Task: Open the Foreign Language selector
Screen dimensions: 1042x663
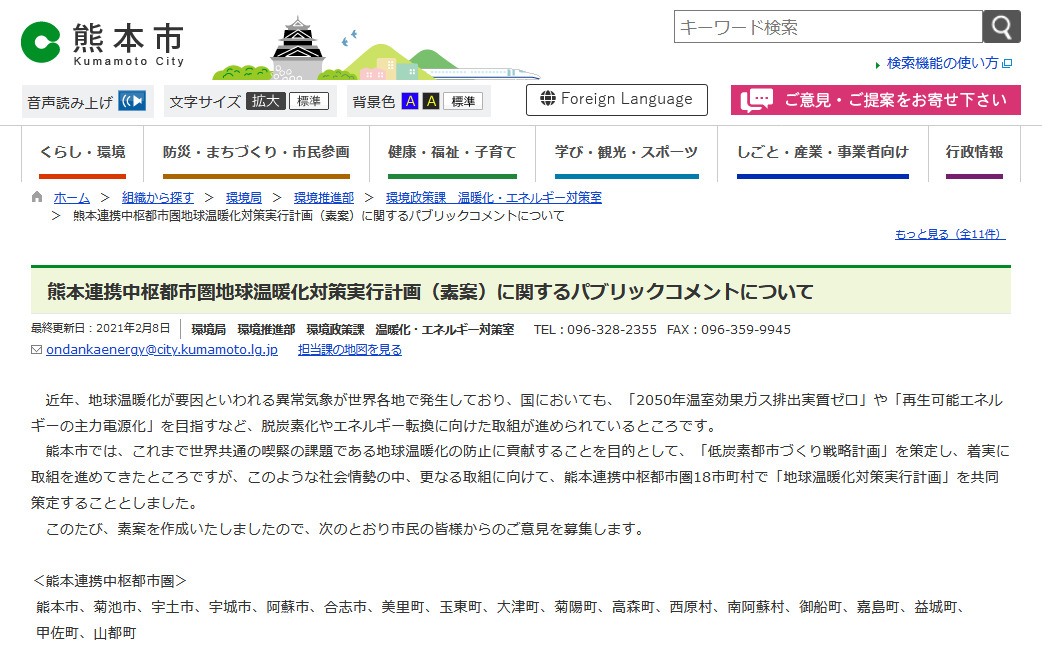Action: 617,99
